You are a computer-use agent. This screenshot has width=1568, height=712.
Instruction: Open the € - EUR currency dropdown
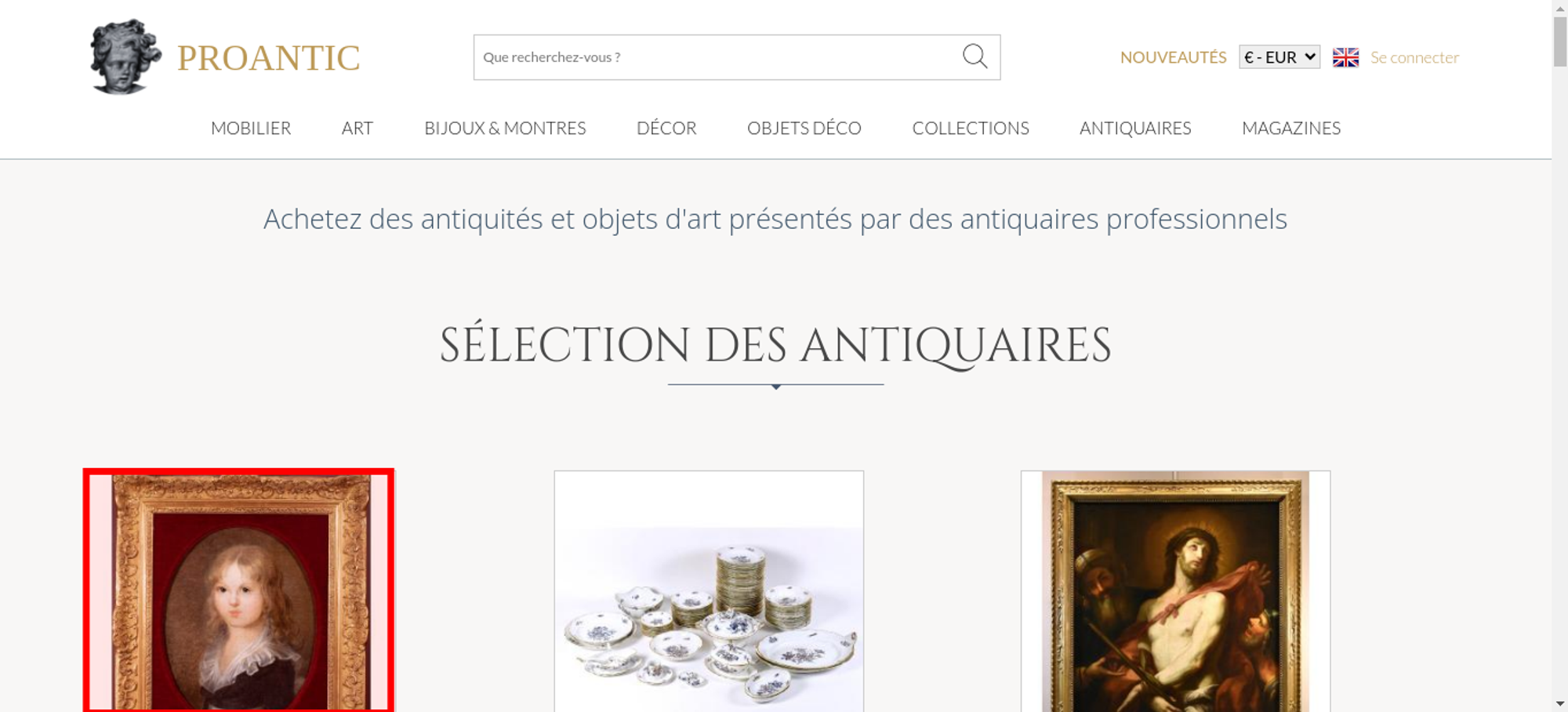pos(1279,57)
